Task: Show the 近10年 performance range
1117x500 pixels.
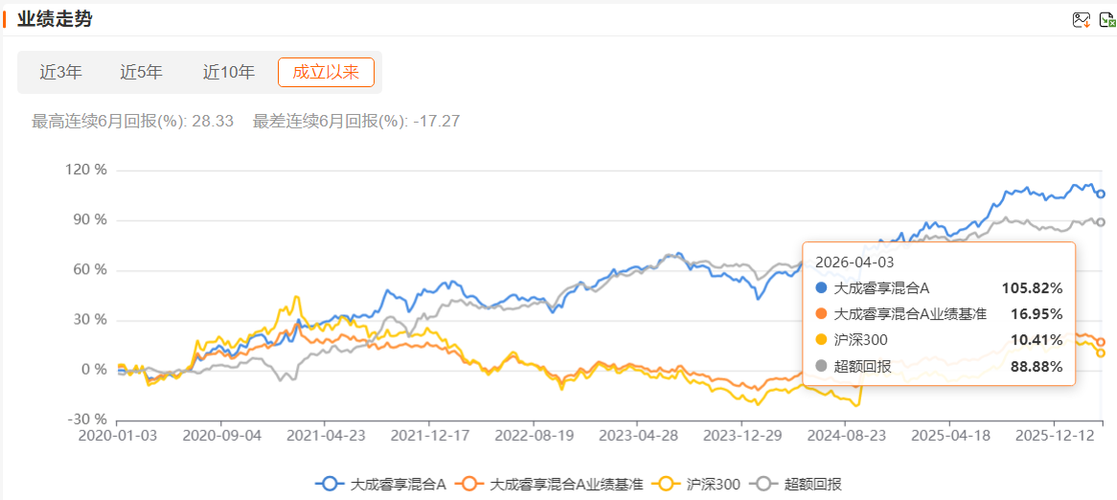Action: click(229, 72)
